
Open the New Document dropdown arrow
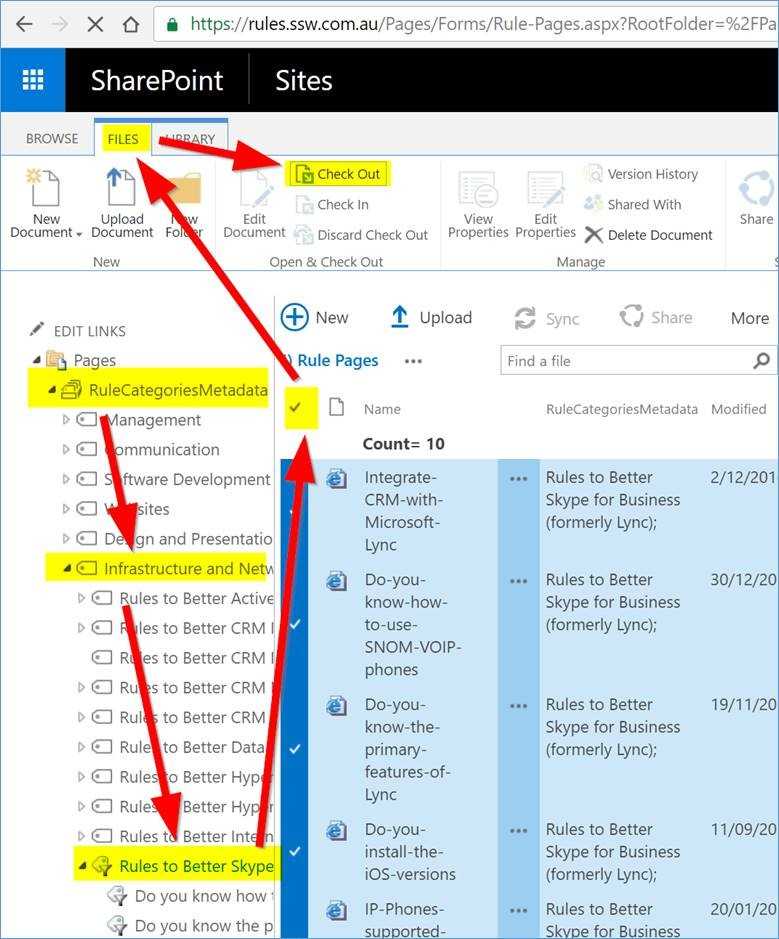(x=79, y=234)
